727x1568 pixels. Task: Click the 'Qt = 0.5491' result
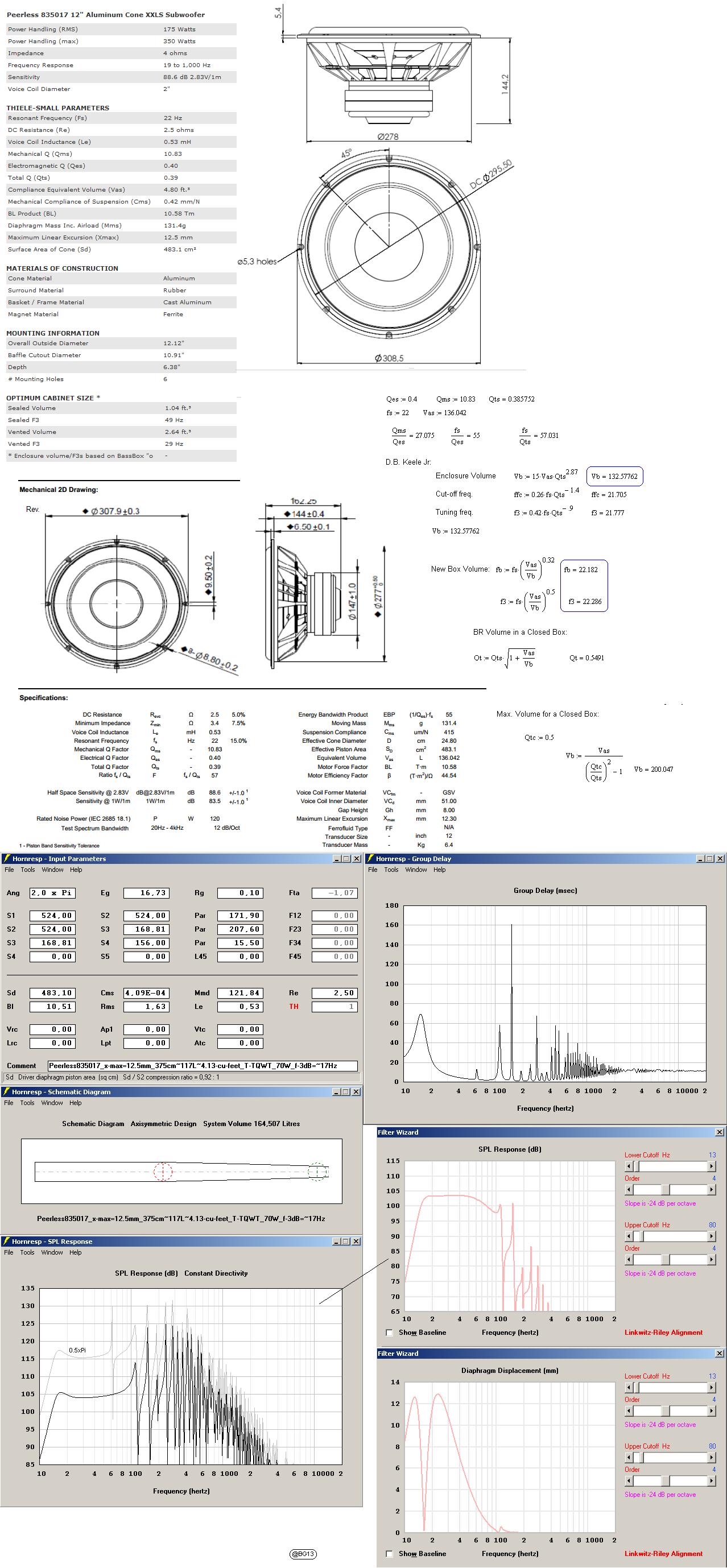pyautogui.click(x=586, y=658)
